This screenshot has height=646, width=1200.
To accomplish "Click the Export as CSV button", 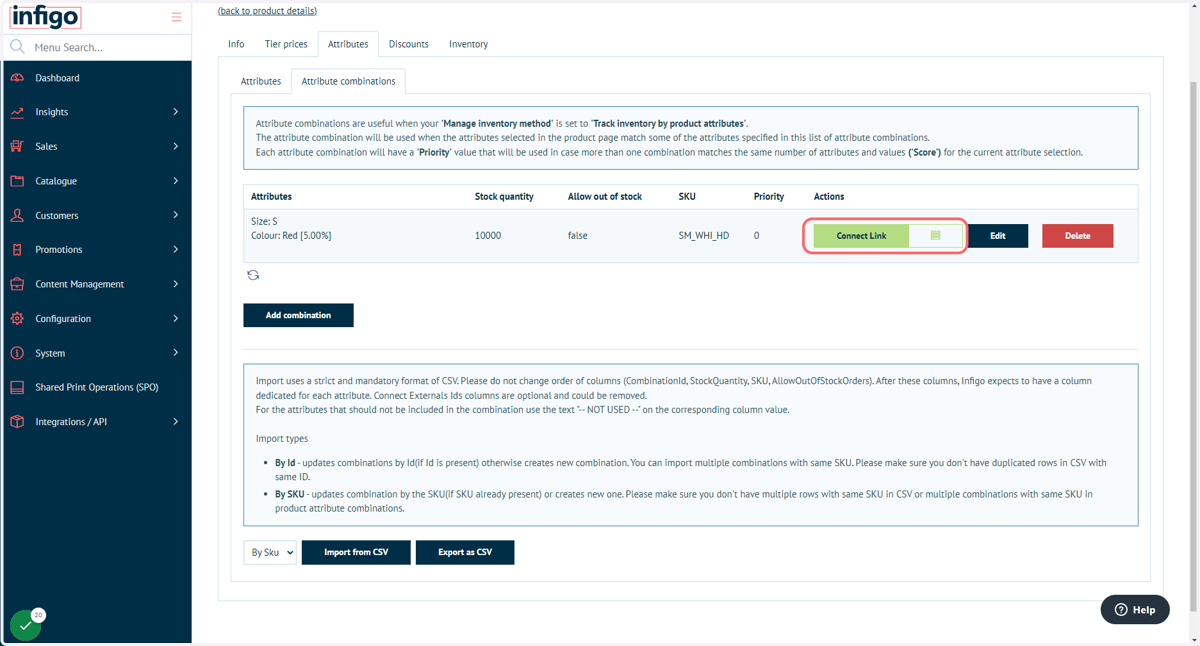I will [x=465, y=552].
